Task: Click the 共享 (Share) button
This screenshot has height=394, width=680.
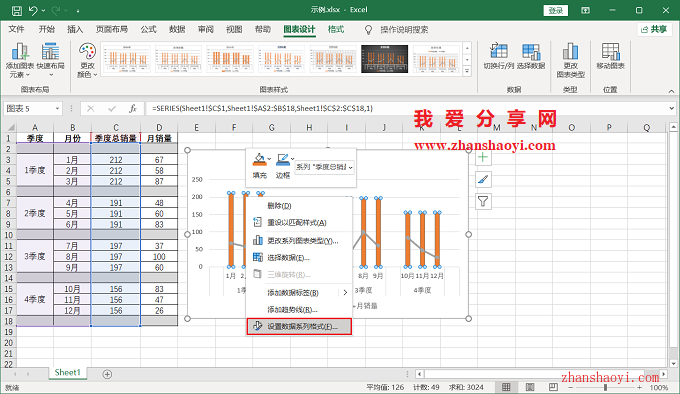Action: (654, 29)
